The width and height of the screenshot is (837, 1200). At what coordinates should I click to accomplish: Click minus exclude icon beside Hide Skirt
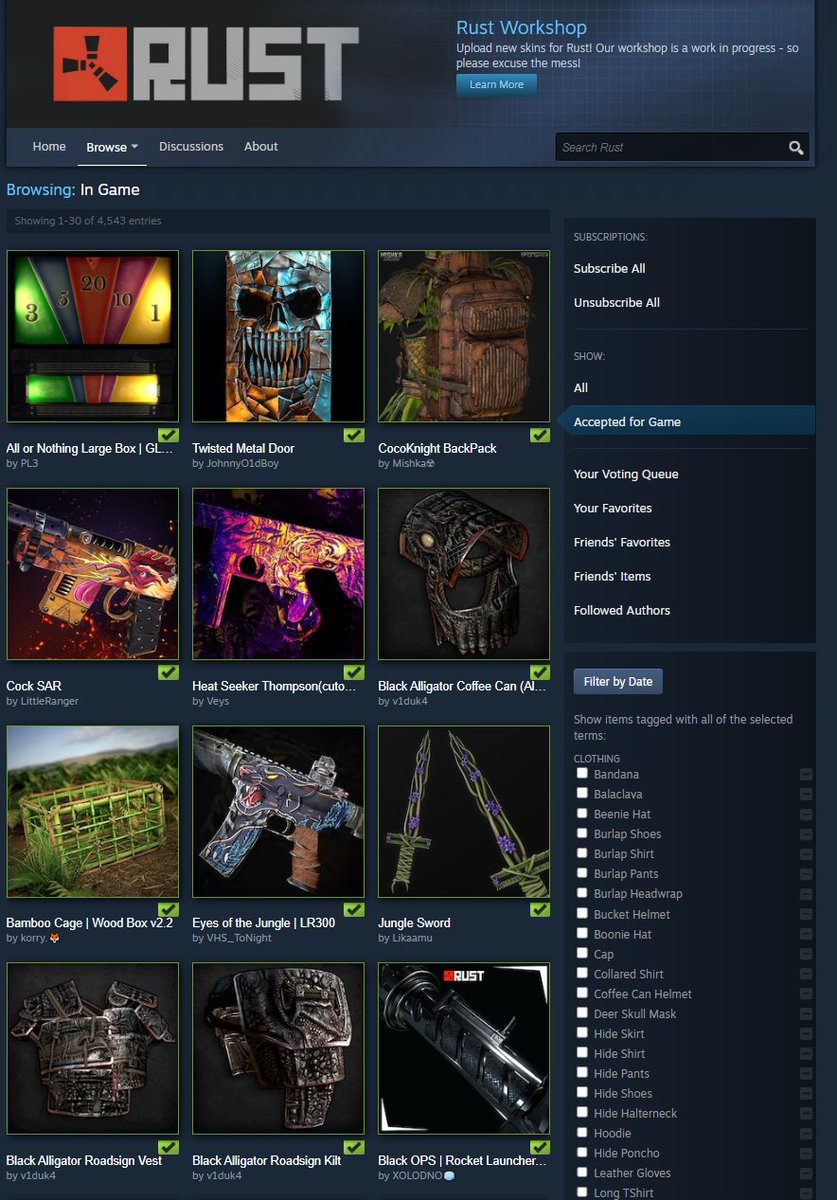[806, 1034]
